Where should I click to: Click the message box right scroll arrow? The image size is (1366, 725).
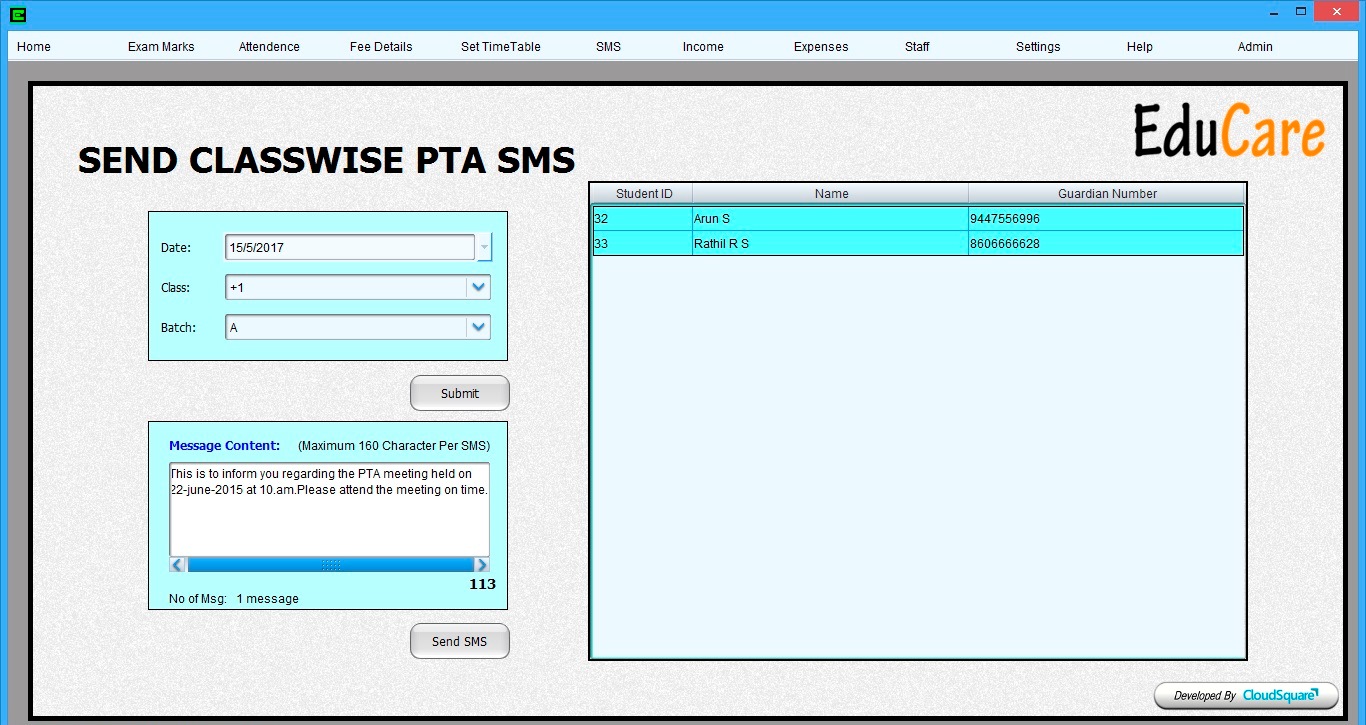tap(481, 565)
